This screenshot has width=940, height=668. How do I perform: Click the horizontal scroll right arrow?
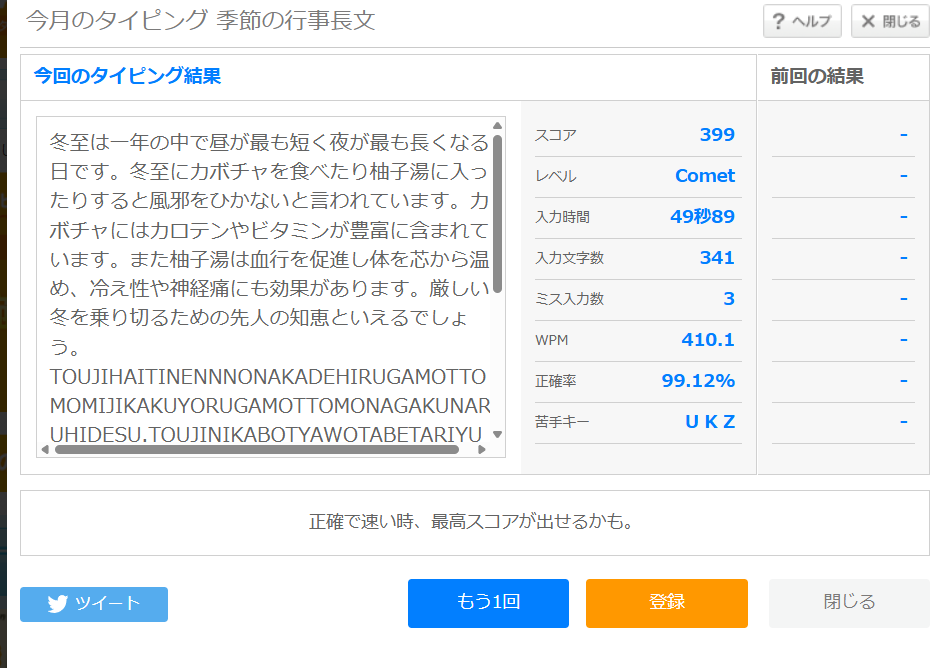coord(482,449)
